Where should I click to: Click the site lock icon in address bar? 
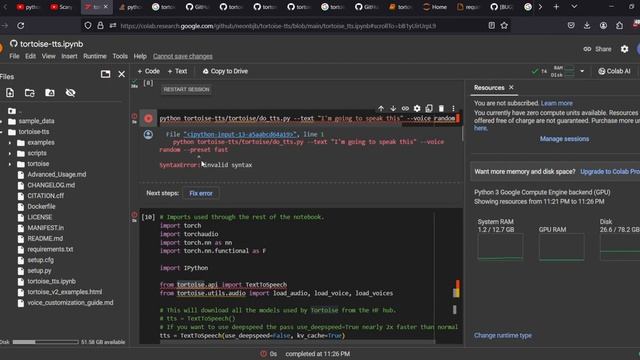pos(100,25)
